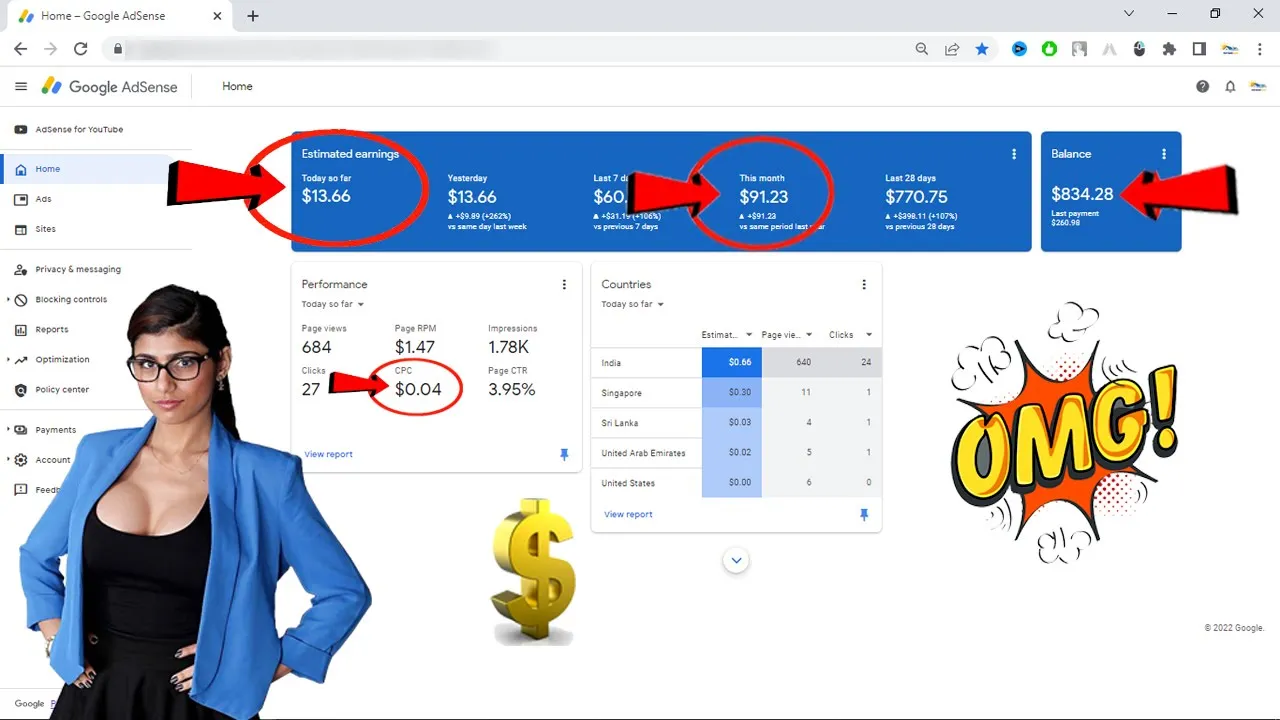Toggle the browser side panel
Image resolution: width=1280 pixels, height=720 pixels.
[x=1199, y=48]
